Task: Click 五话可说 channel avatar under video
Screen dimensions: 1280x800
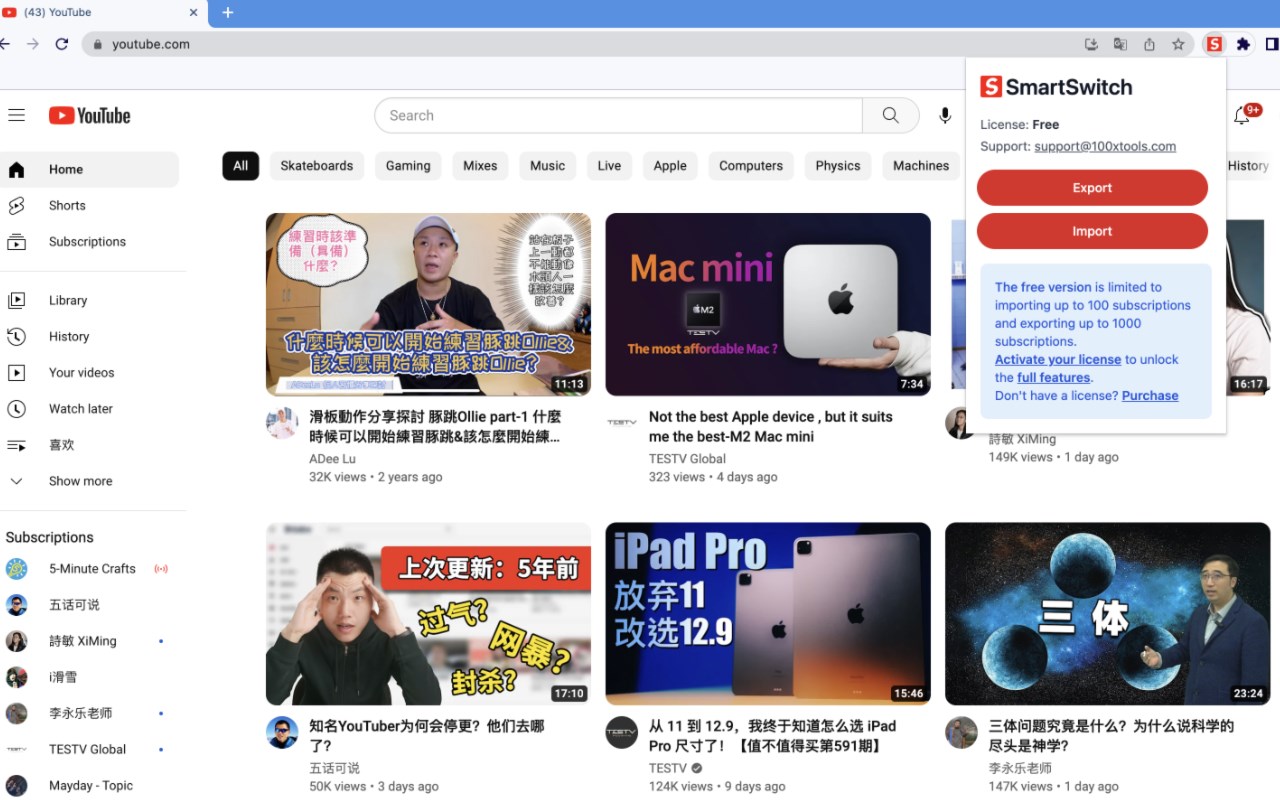Action: (282, 733)
